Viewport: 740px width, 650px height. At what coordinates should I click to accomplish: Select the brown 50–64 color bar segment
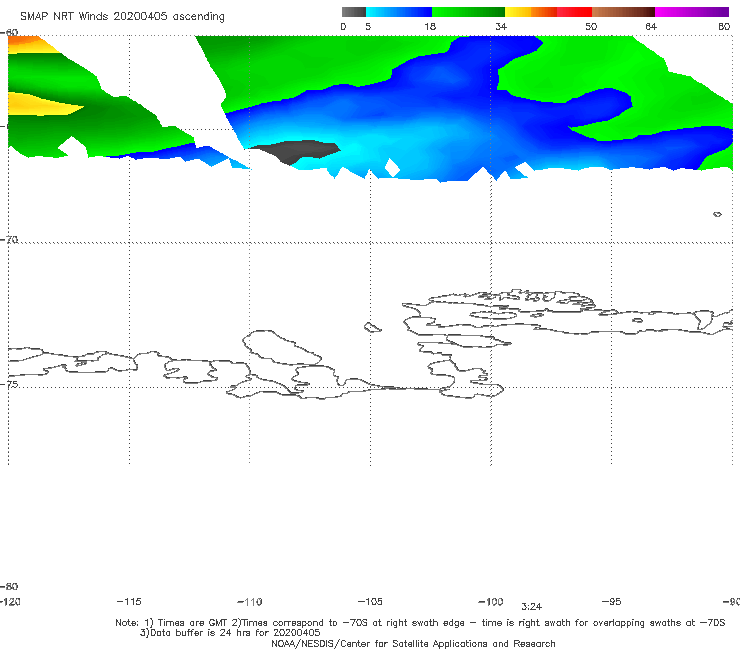click(x=623, y=12)
